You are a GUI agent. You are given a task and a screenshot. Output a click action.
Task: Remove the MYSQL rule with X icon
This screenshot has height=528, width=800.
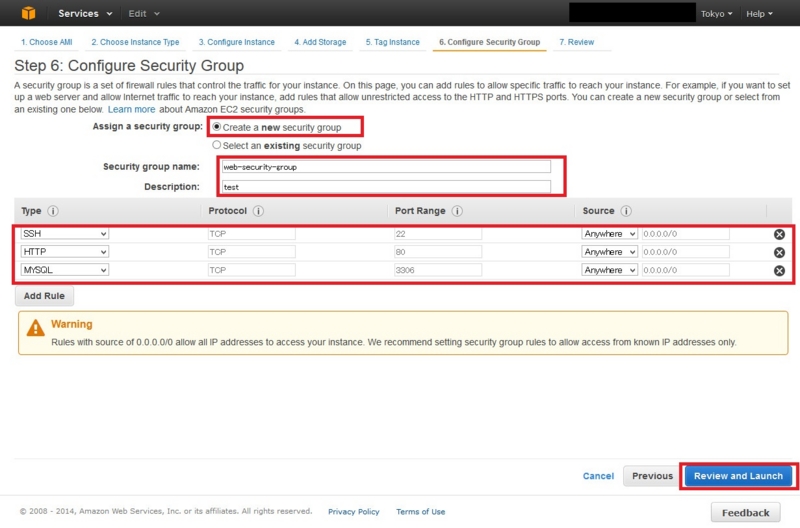click(779, 270)
